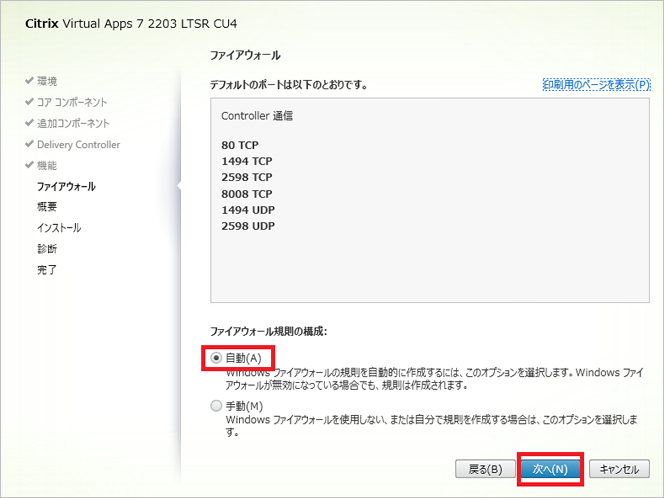Click the 1494 TCP port entry
Viewport: 664px width, 498px height.
click(x=246, y=161)
